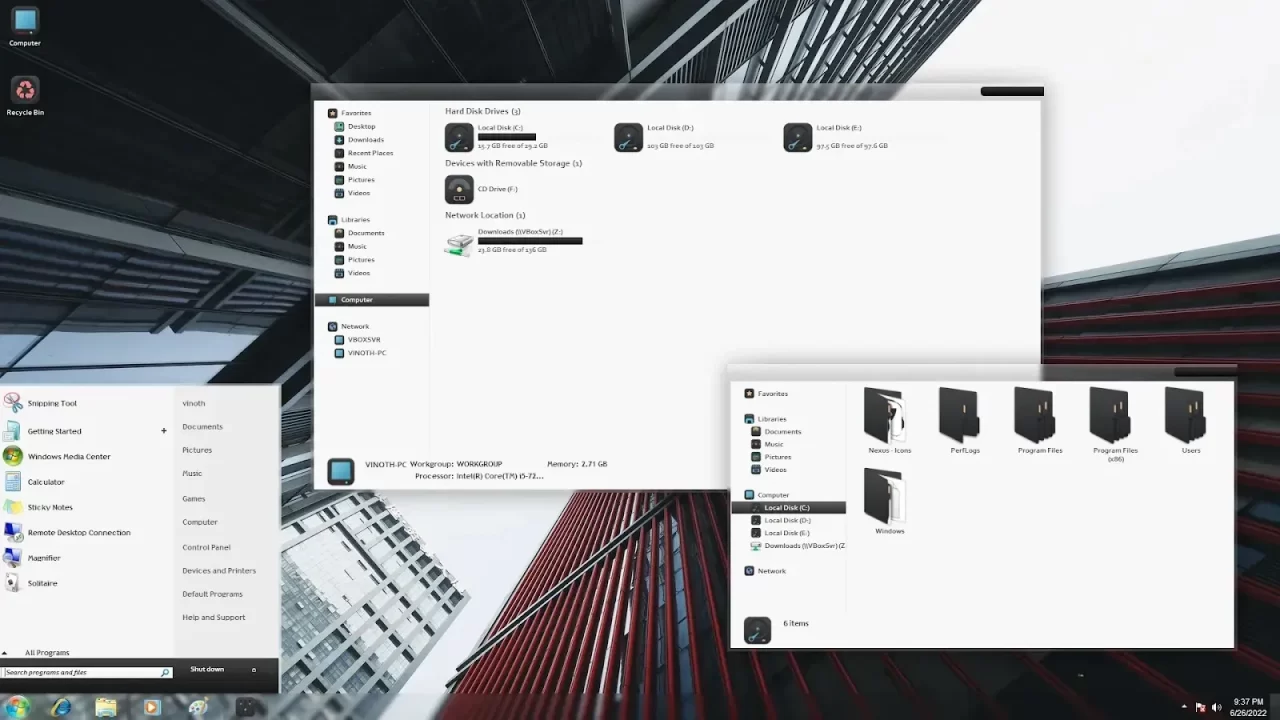The width and height of the screenshot is (1280, 720).
Task: Launch Internet Explorer from the taskbar
Action: (x=61, y=707)
